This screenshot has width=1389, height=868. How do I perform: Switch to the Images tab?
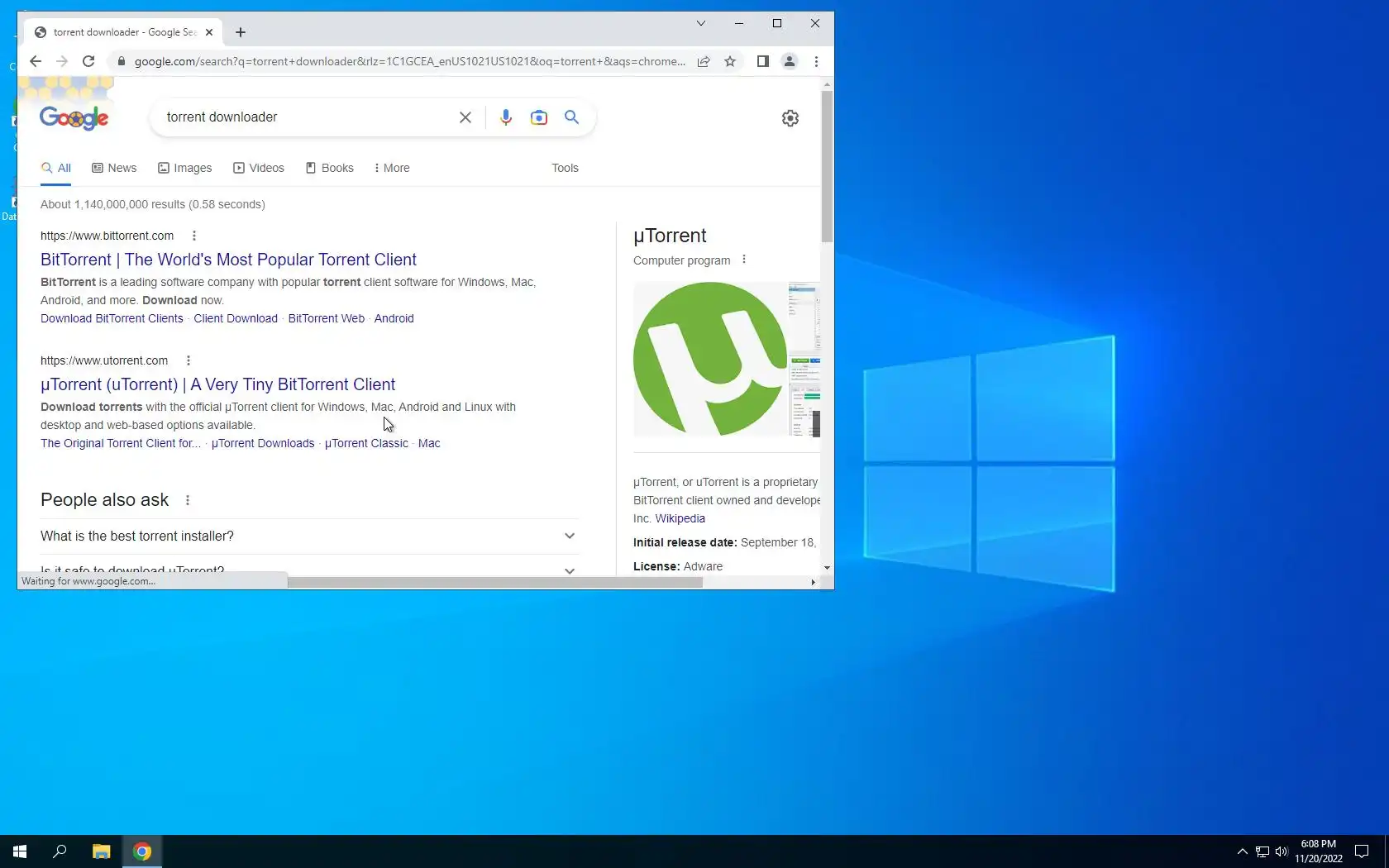pyautogui.click(x=185, y=168)
